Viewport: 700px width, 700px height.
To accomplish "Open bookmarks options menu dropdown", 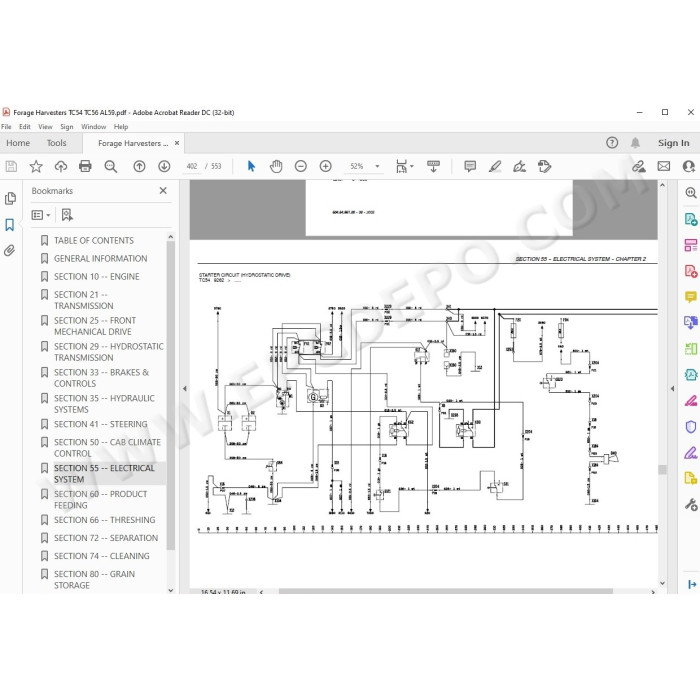I will click(x=41, y=215).
